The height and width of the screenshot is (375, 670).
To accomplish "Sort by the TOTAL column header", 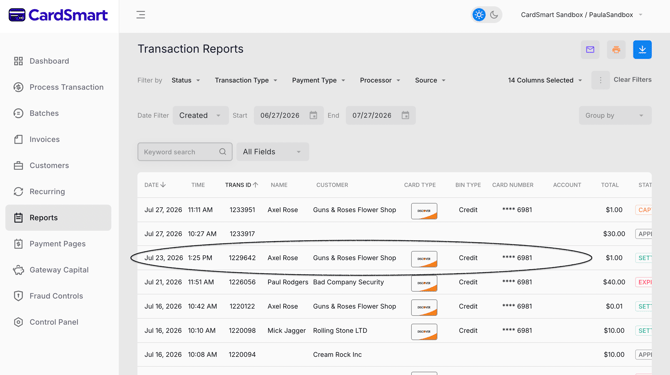I will pos(610,185).
